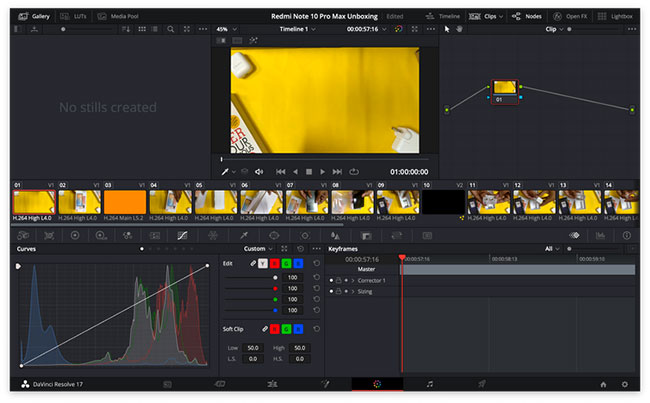Open the Power Window palette icon
The height and width of the screenshot is (403, 650).
tap(274, 235)
